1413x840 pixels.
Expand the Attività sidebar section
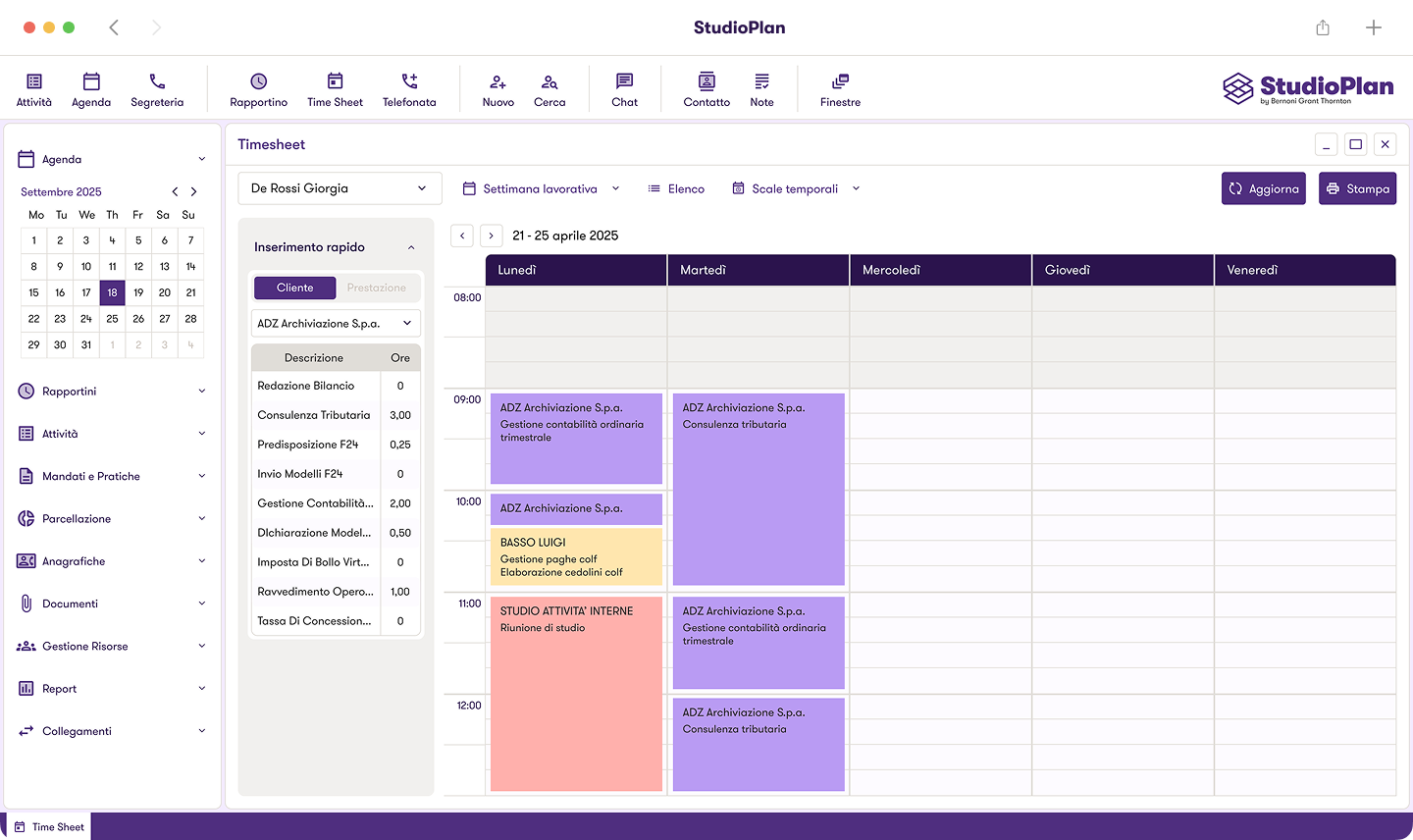pos(113,434)
